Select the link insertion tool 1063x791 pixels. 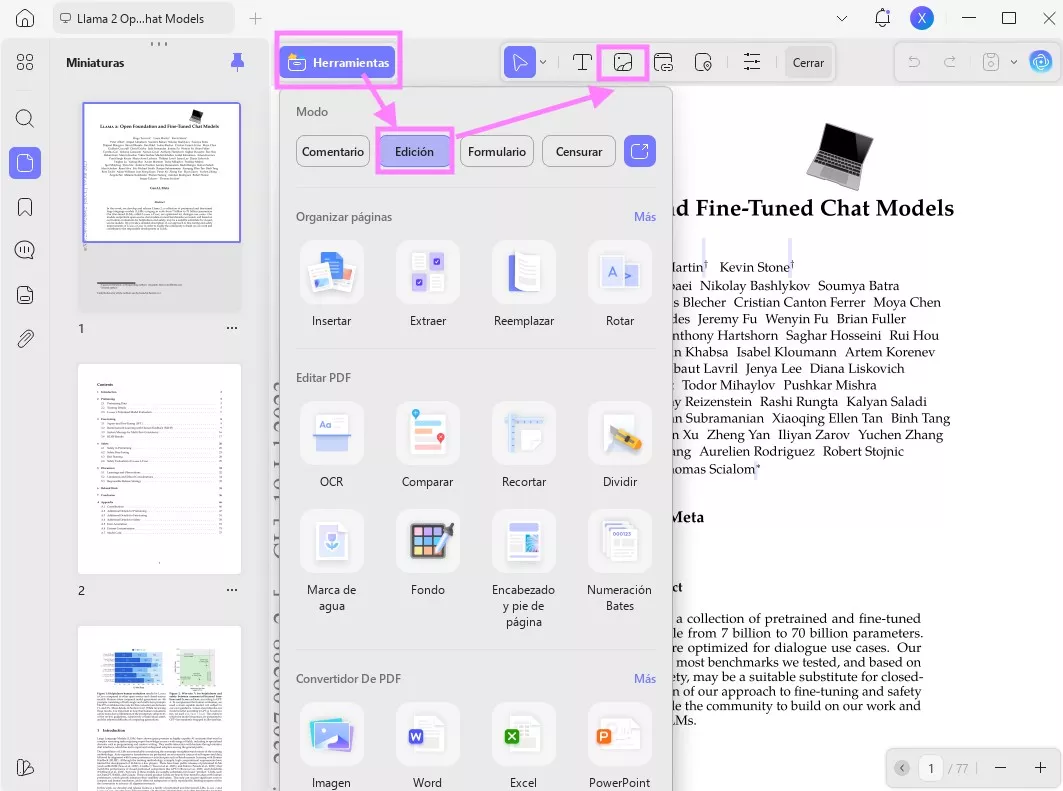(x=663, y=62)
